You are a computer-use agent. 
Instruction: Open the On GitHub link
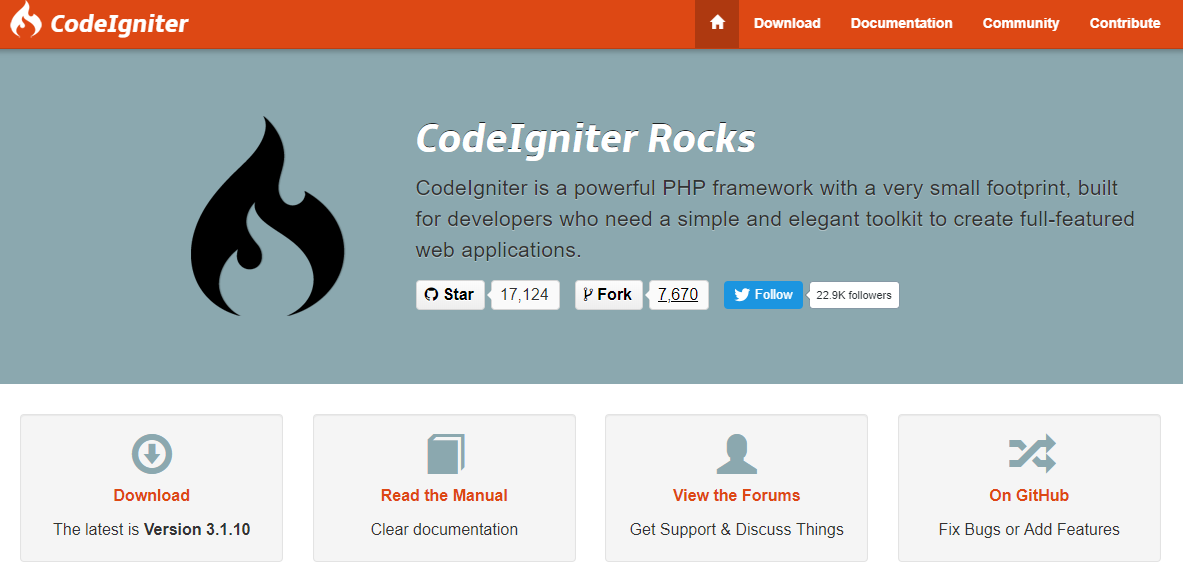pyautogui.click(x=1029, y=496)
